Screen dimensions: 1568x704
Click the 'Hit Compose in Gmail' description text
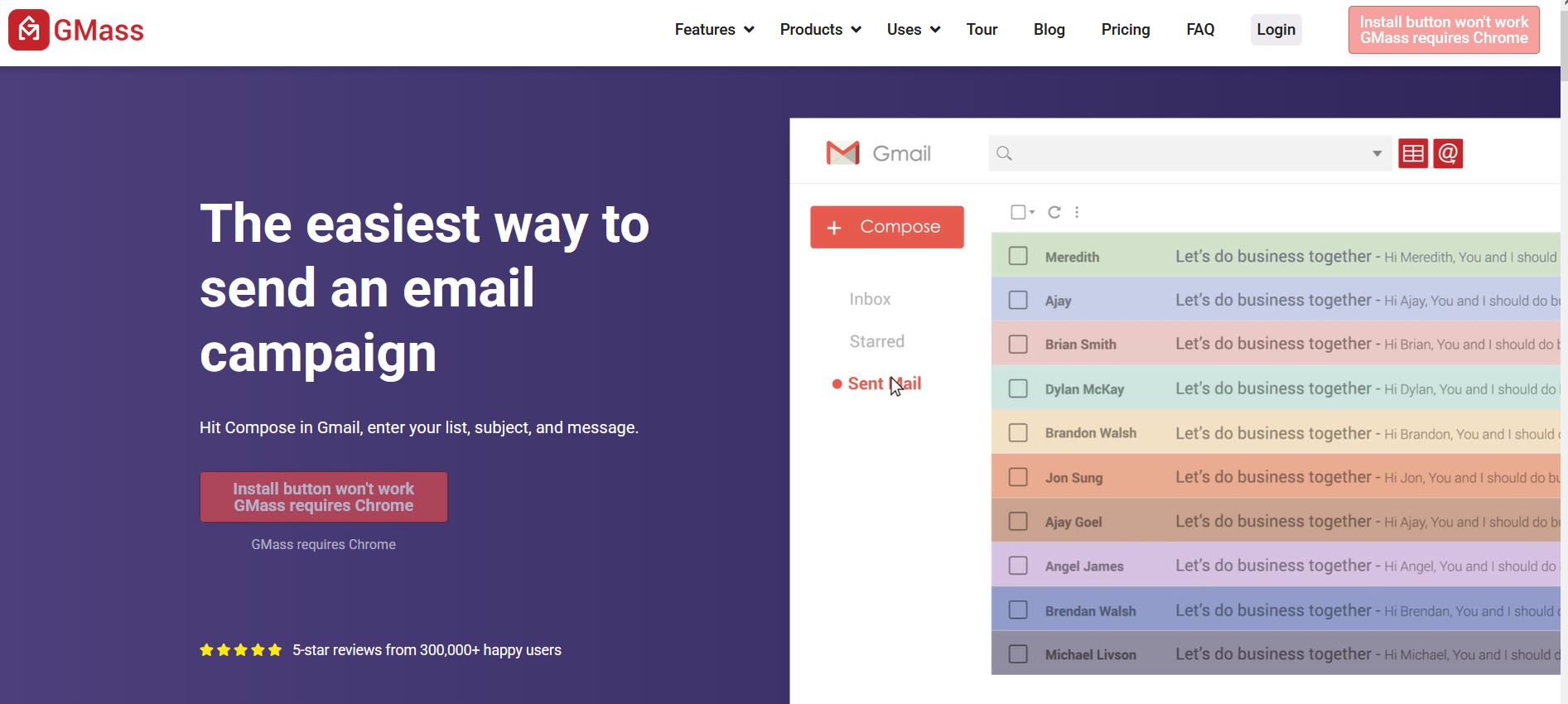tap(419, 427)
